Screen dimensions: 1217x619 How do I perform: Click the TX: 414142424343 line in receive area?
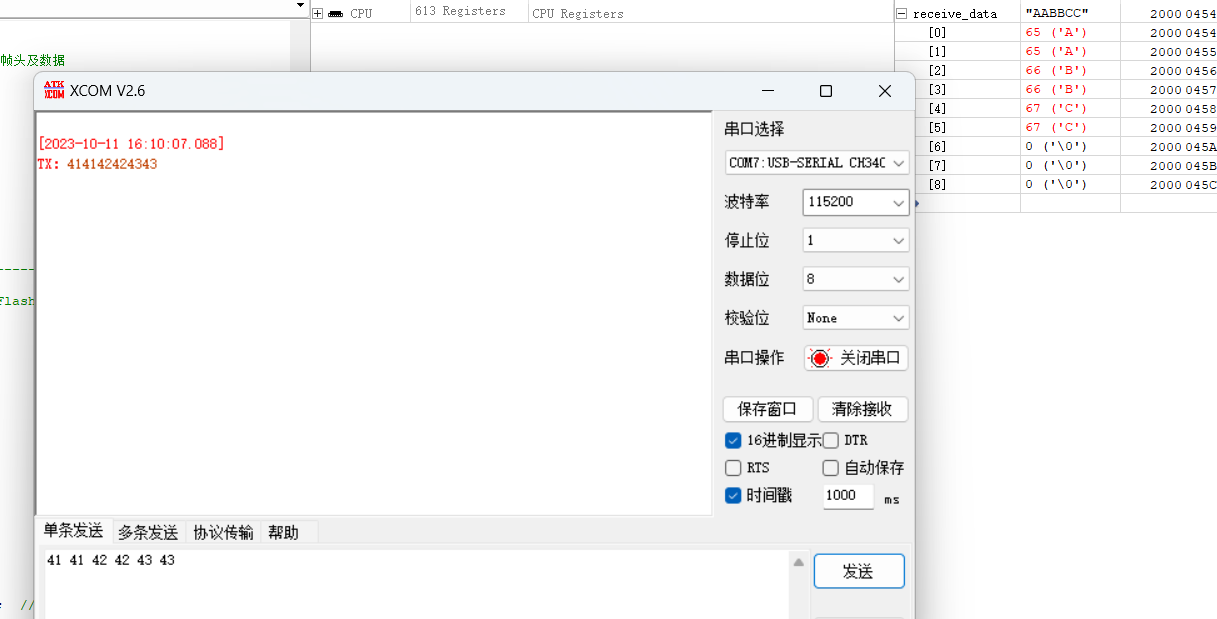click(x=97, y=164)
